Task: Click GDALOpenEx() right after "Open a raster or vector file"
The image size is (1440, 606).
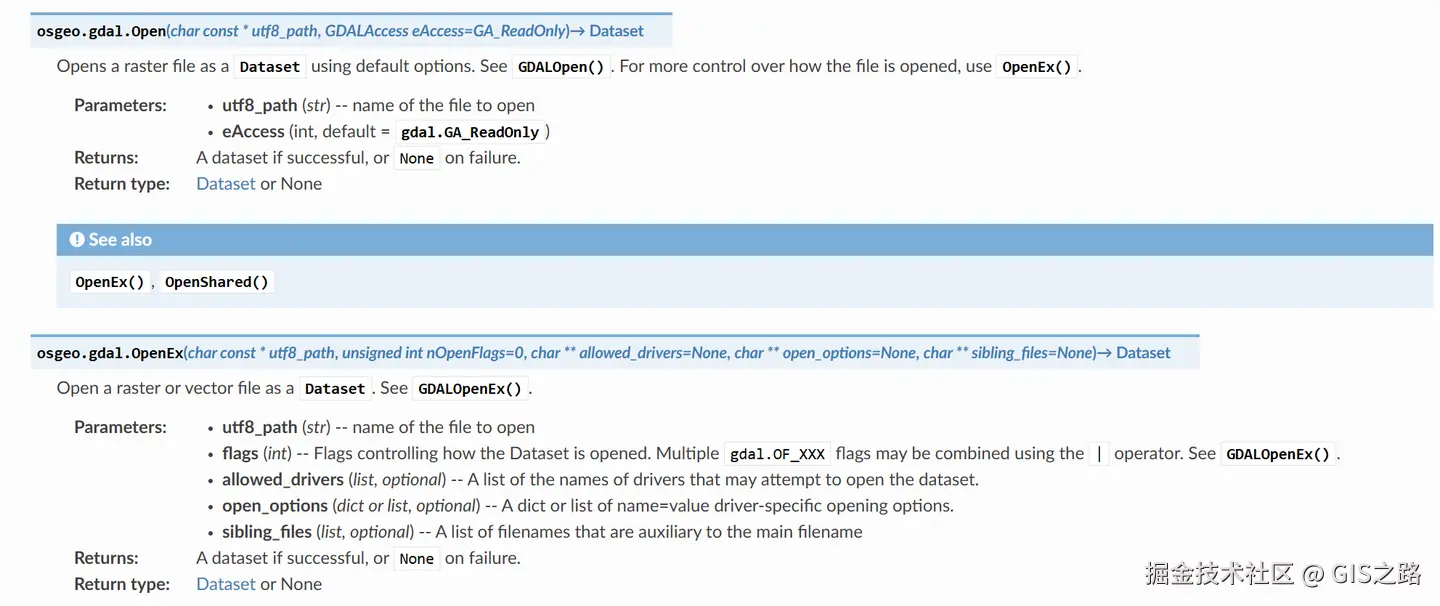Action: pyautogui.click(x=470, y=389)
